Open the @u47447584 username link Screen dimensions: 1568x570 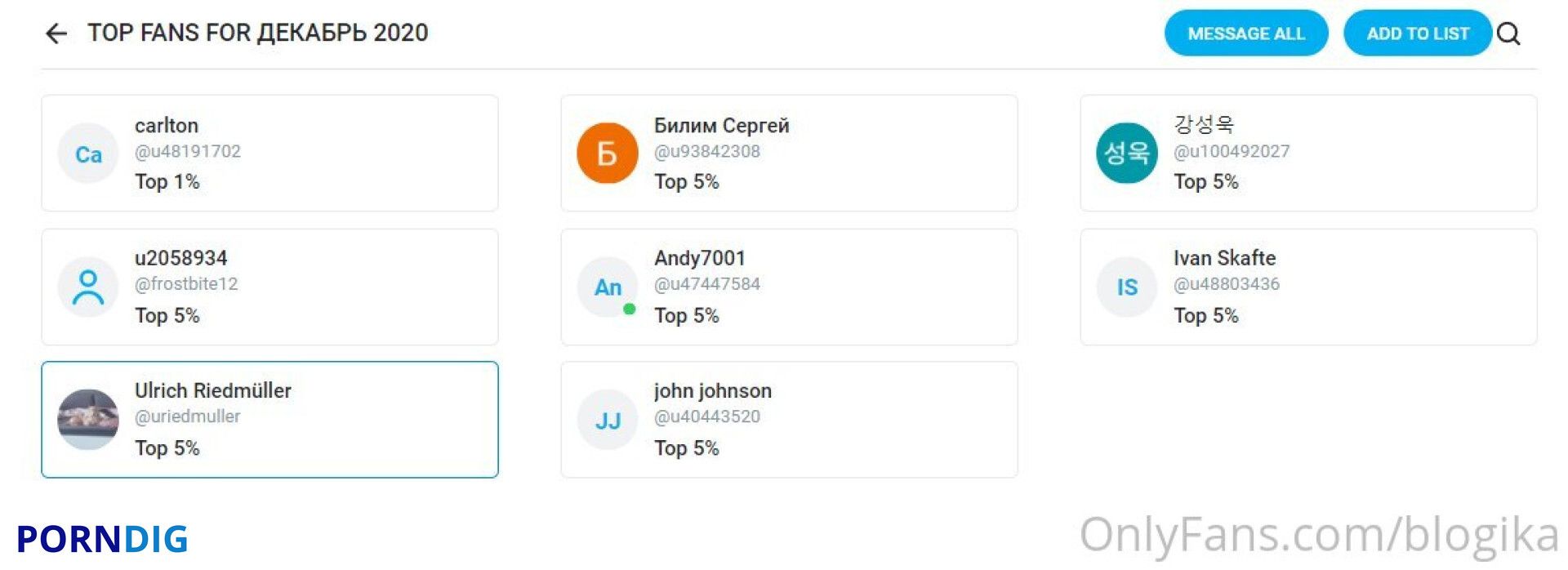707,284
